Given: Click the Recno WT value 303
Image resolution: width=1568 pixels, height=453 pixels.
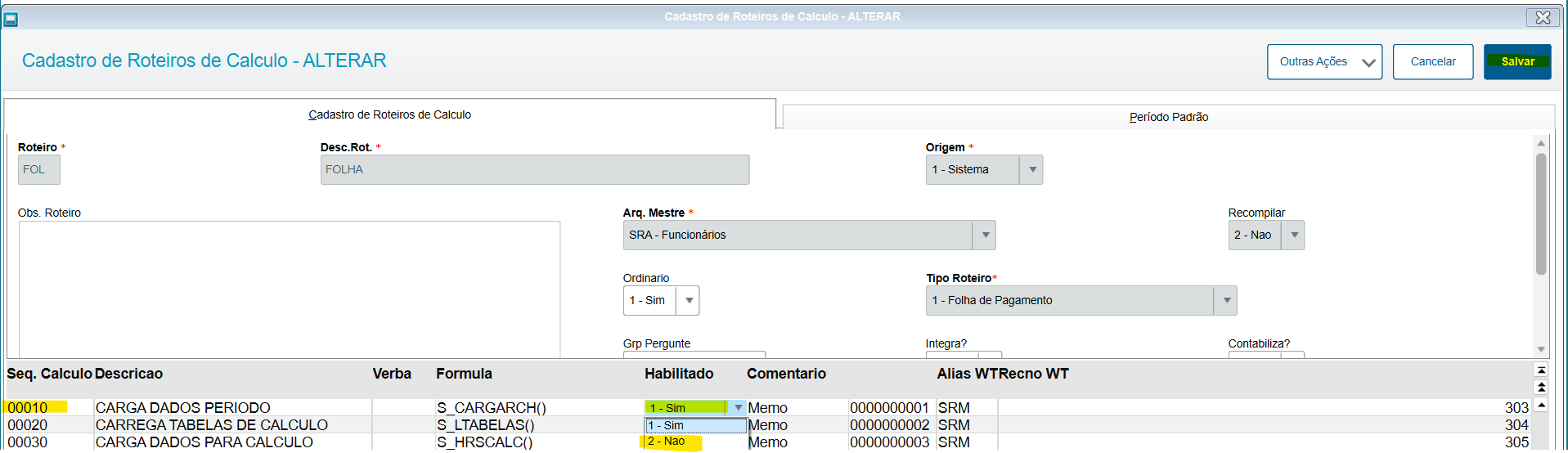Looking at the screenshot, I should (1516, 407).
